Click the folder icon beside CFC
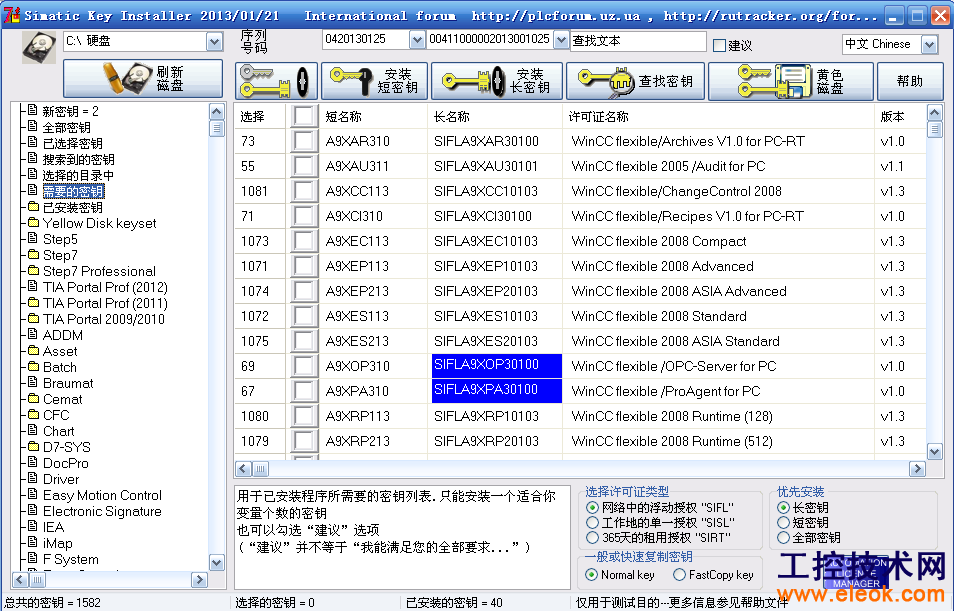954x611 pixels. pyautogui.click(x=33, y=414)
